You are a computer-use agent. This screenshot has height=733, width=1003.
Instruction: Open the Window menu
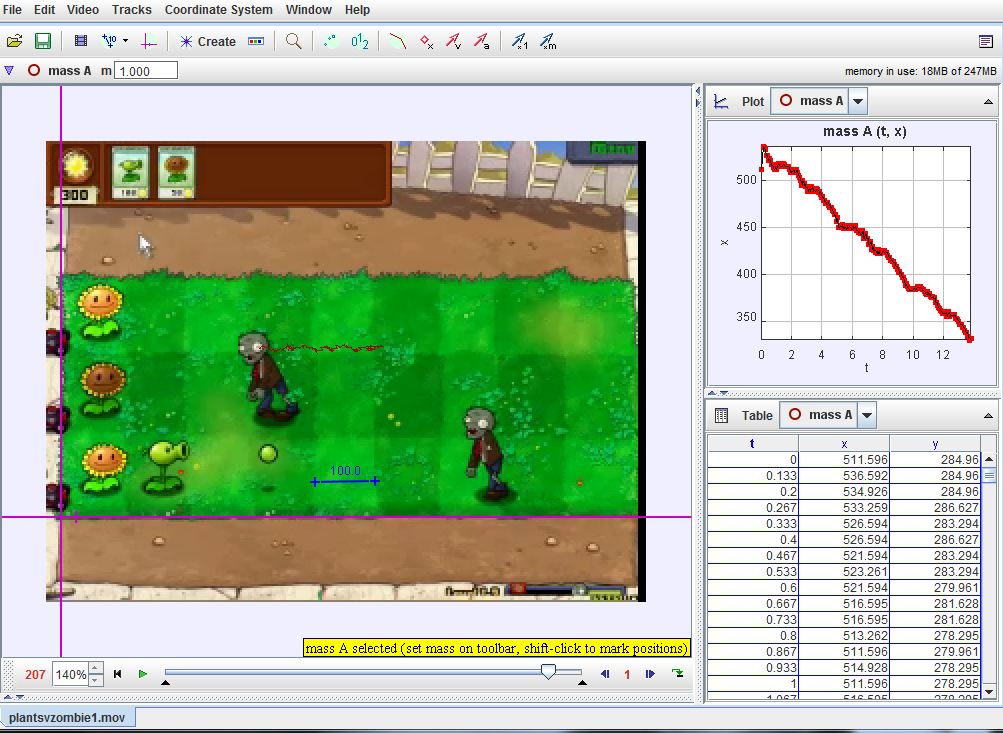pos(308,10)
